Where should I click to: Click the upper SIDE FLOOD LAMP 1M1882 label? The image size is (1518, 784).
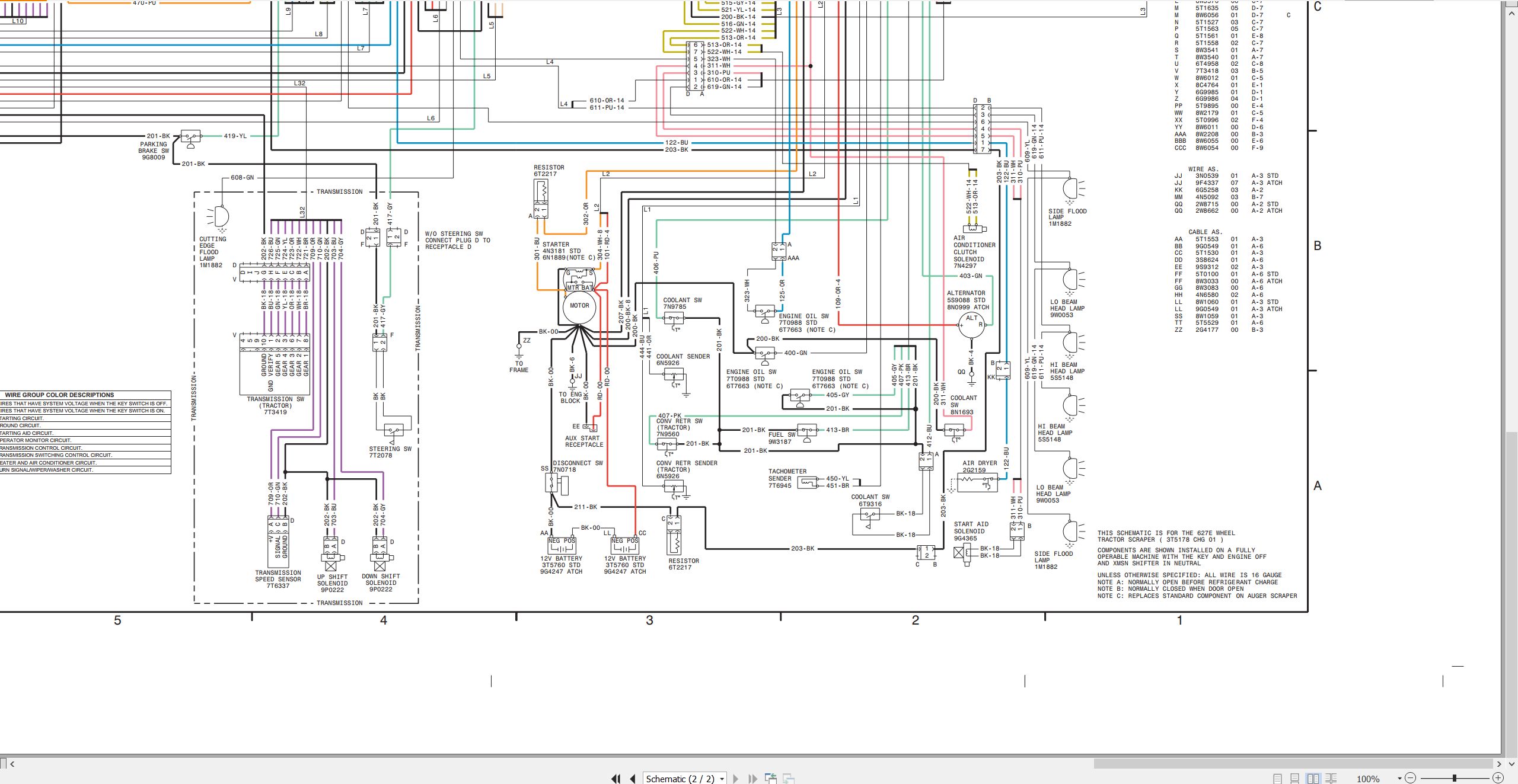[1067, 217]
